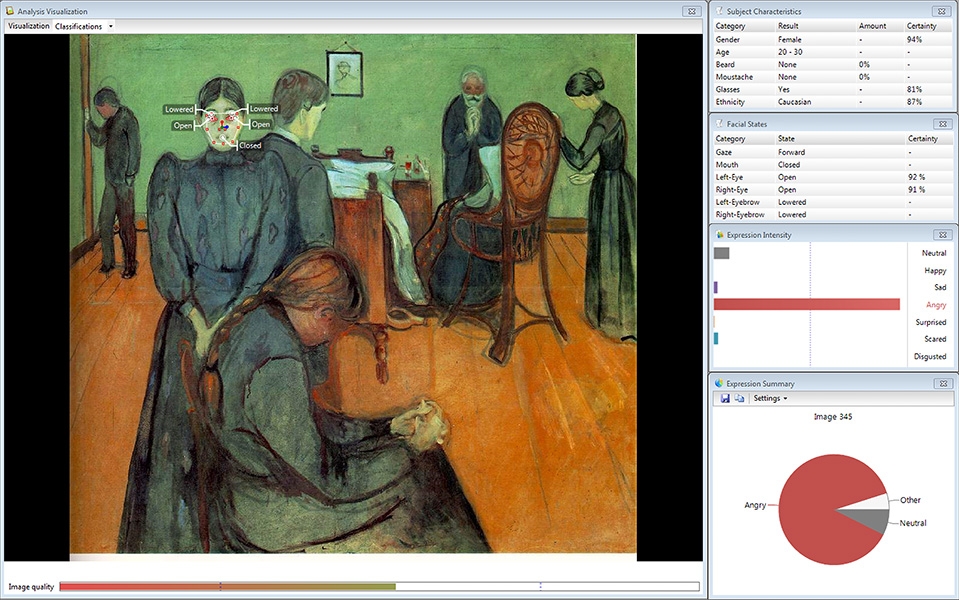The image size is (959, 600).
Task: Click the '94%' certainty value
Action: pos(914,39)
